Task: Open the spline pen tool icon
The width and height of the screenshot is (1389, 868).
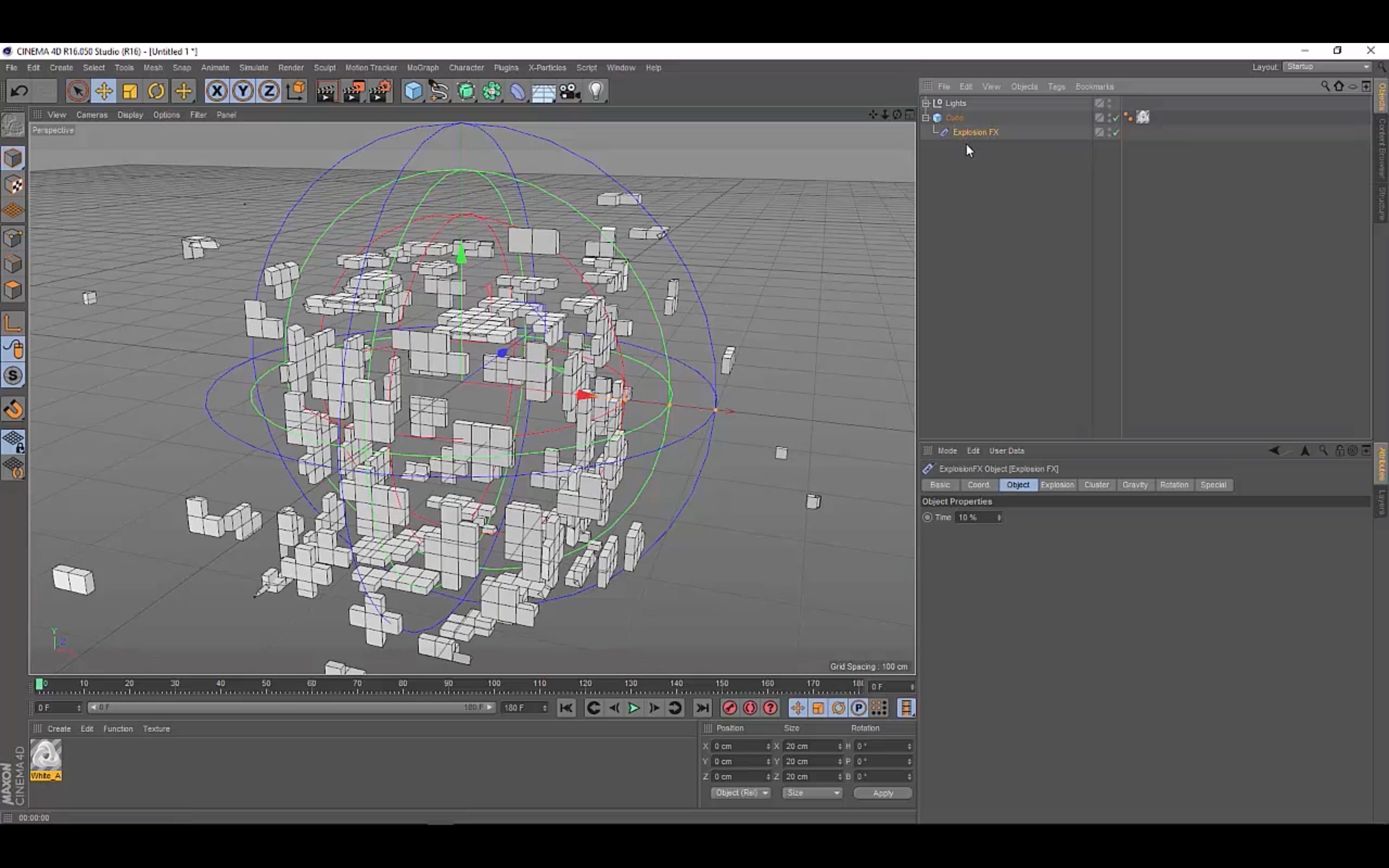Action: pos(439,91)
